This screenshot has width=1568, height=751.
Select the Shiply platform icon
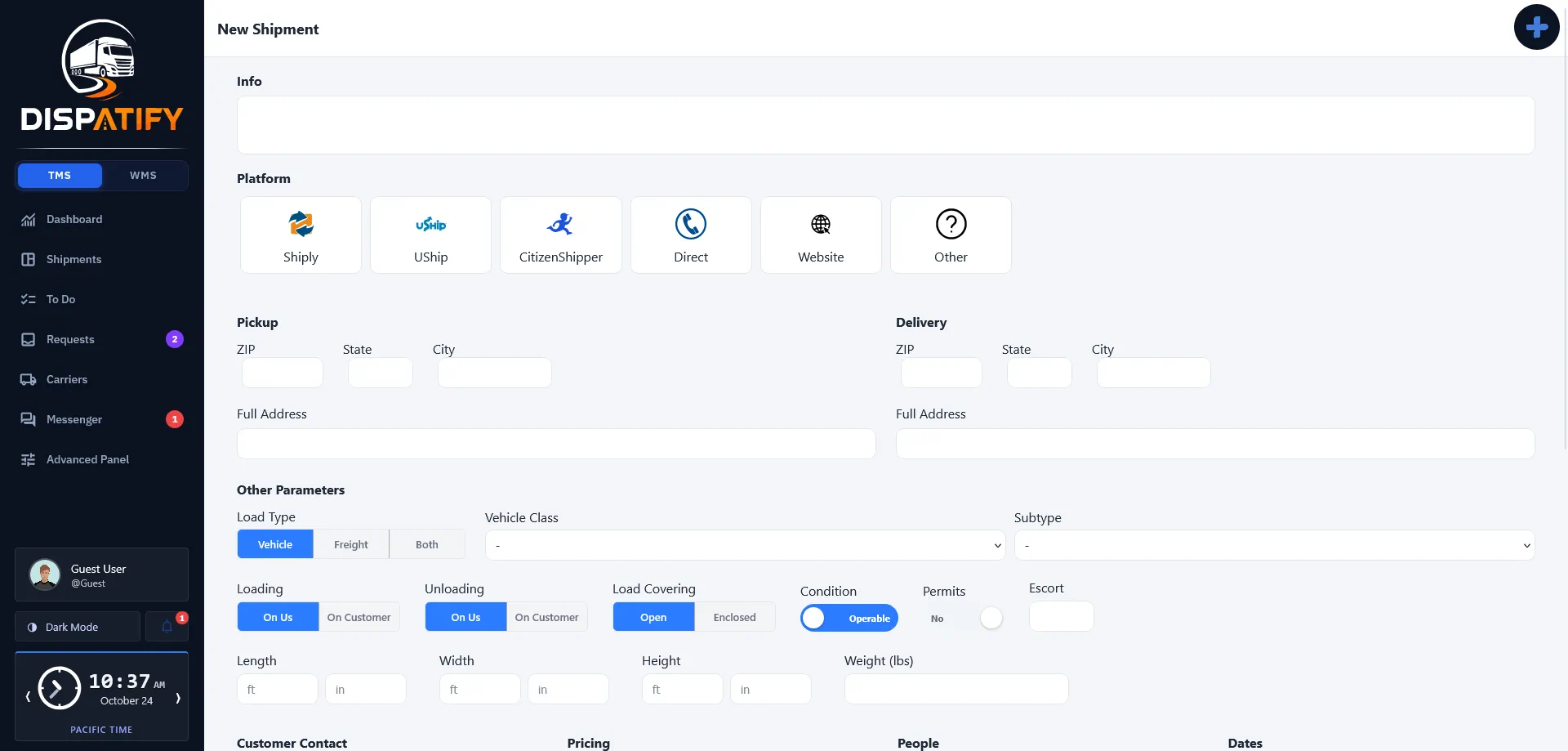[x=301, y=235]
